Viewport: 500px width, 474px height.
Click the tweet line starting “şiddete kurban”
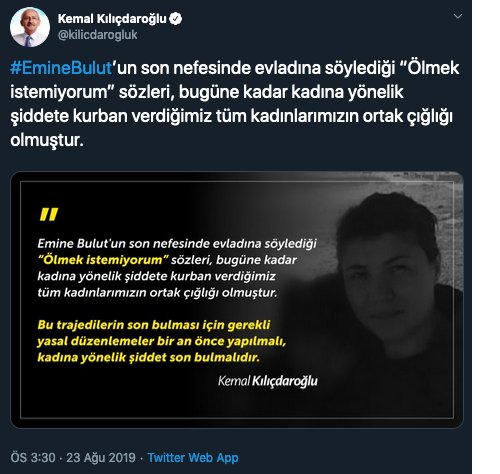pos(231,116)
